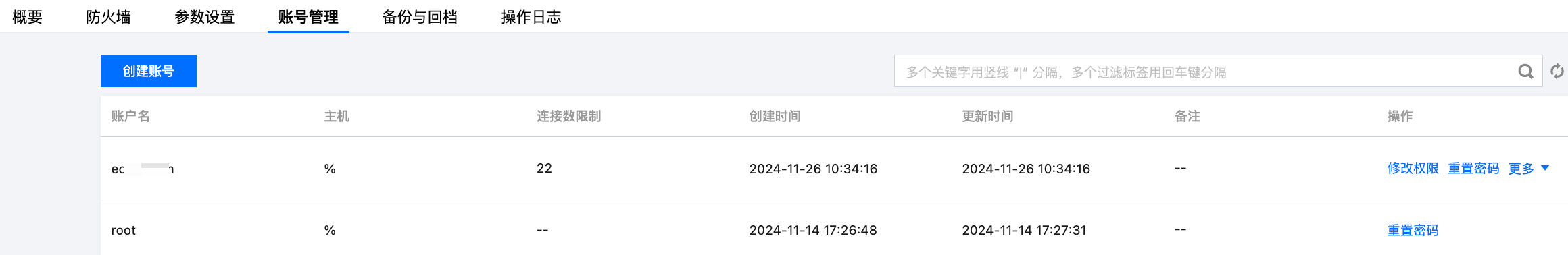Refresh the account list
The image size is (1568, 255).
pos(1557,72)
